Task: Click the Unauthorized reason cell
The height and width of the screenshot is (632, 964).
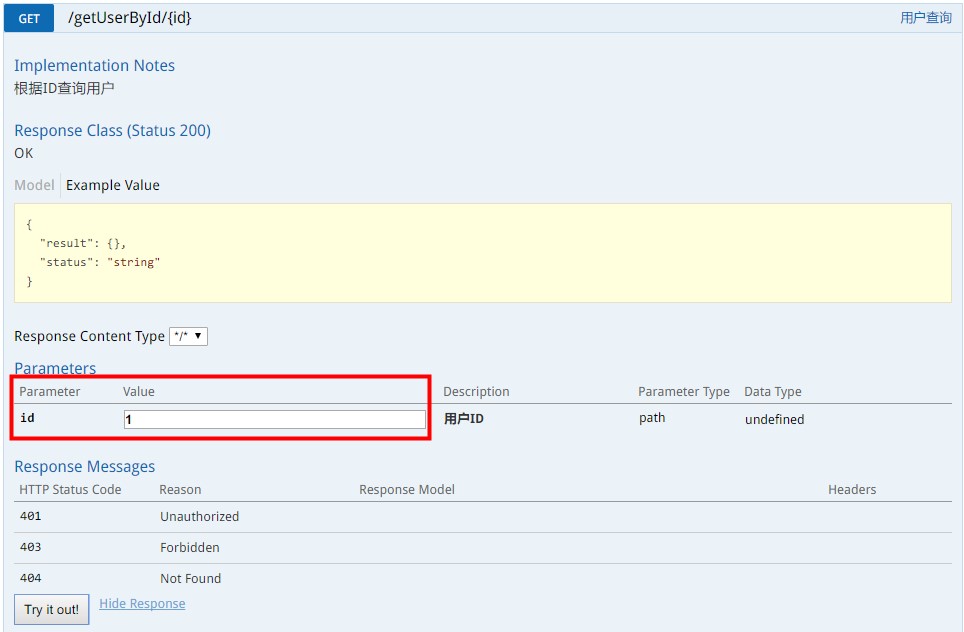Action: click(200, 516)
